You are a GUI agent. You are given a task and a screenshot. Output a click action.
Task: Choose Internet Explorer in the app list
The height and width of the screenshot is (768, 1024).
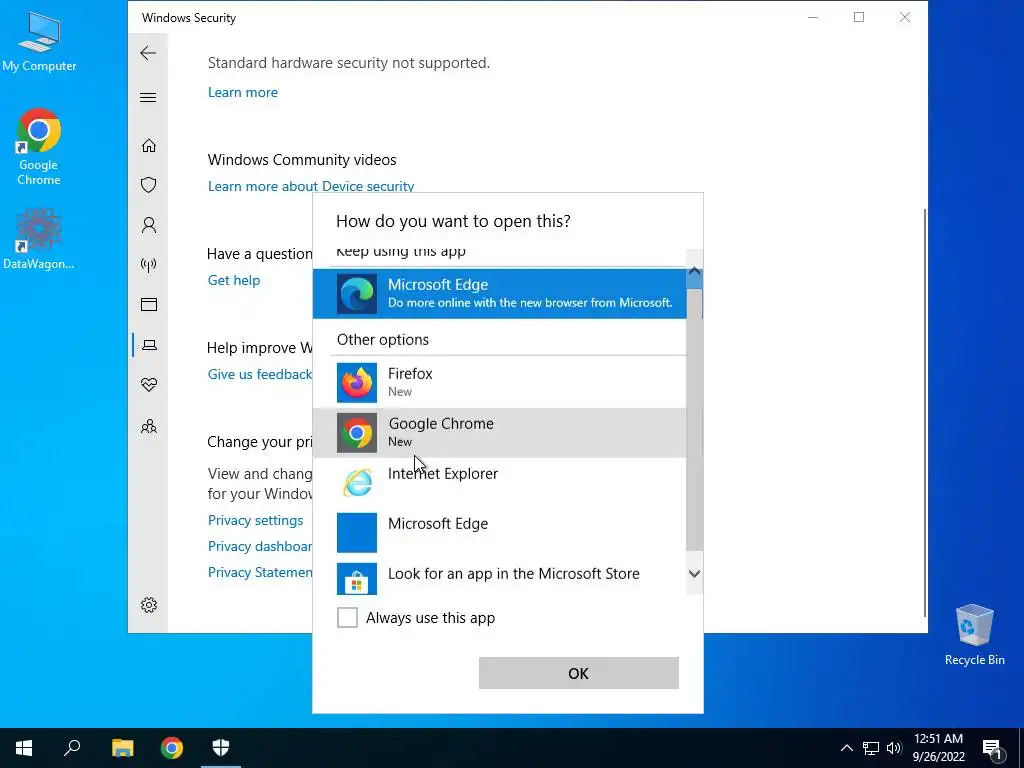(x=500, y=482)
